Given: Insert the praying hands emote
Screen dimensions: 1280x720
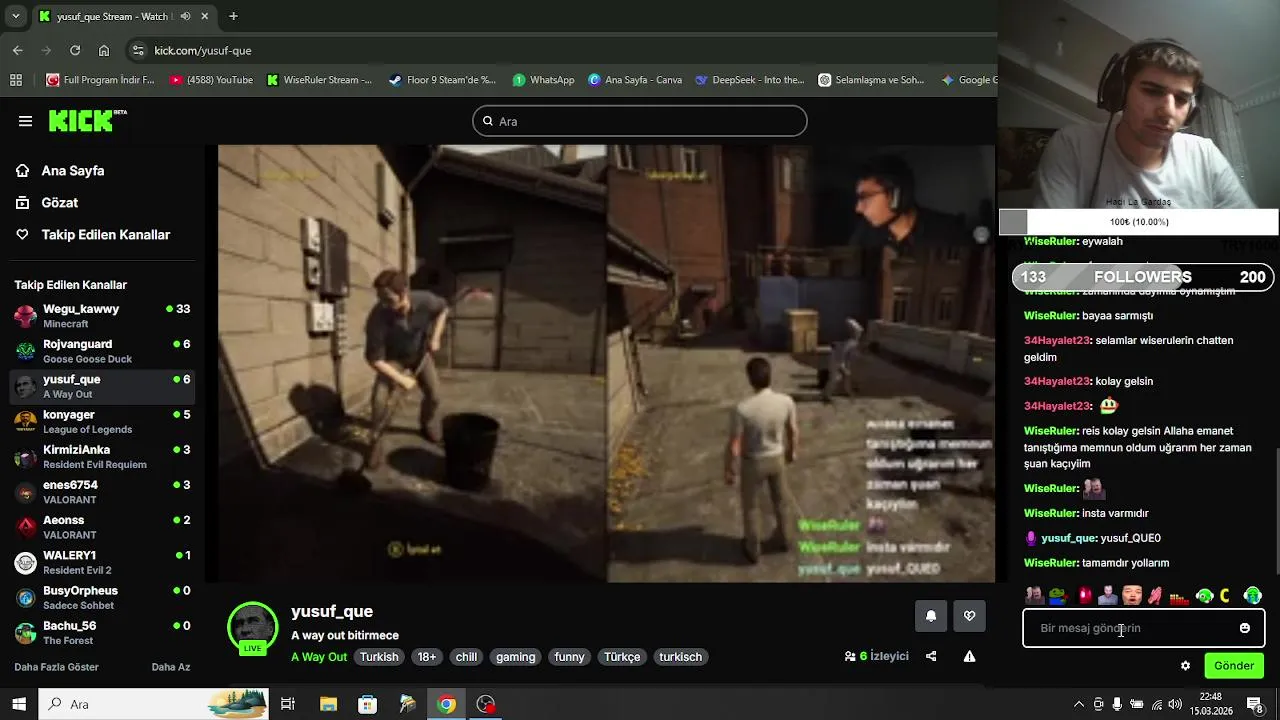Looking at the screenshot, I should (x=1156, y=596).
